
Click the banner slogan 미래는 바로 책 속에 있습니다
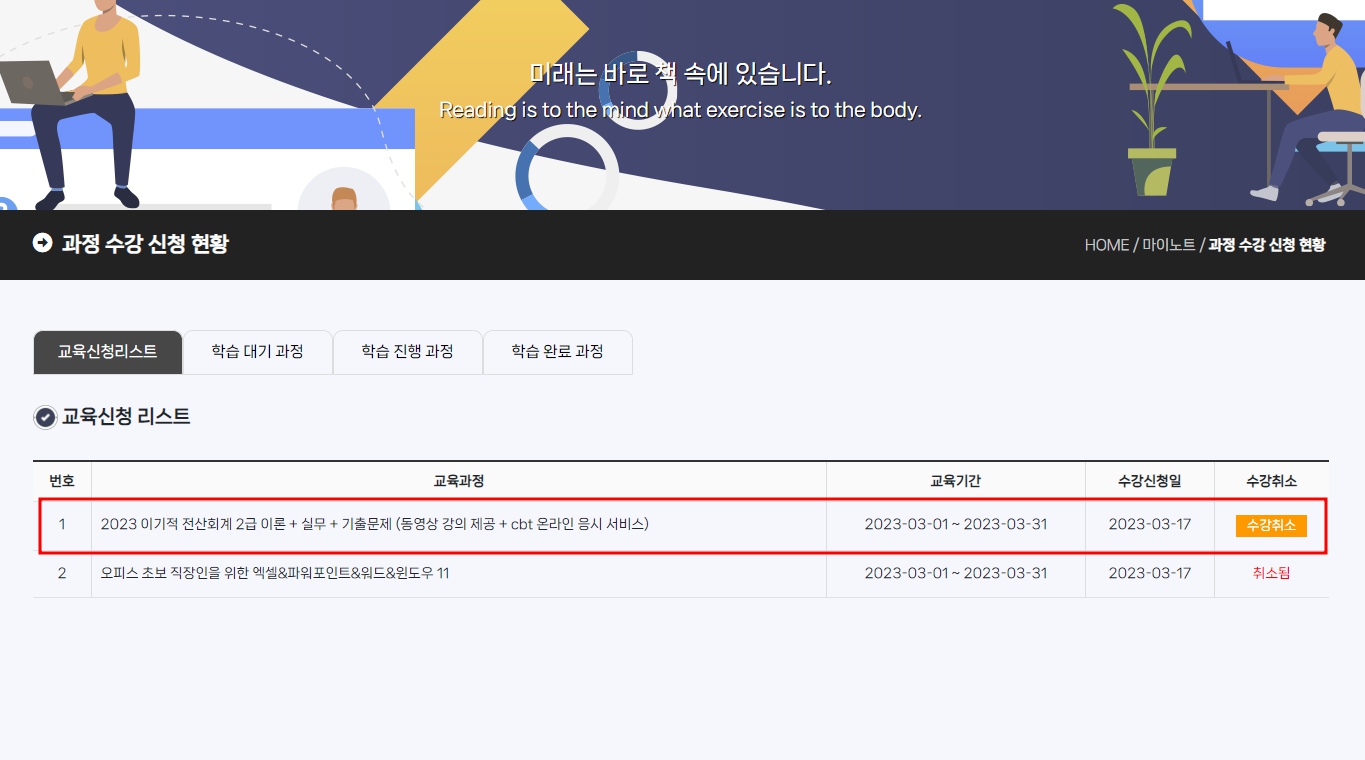point(680,74)
